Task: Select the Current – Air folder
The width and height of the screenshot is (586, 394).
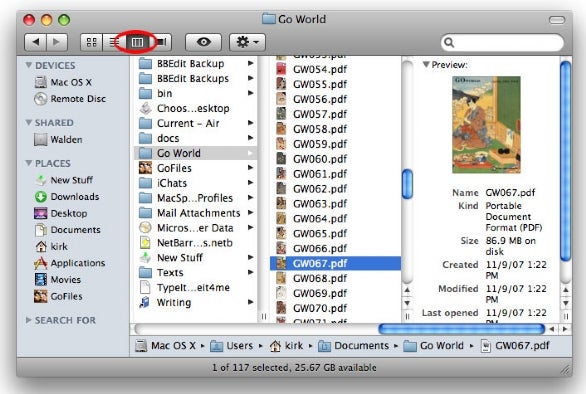Action: pos(196,123)
